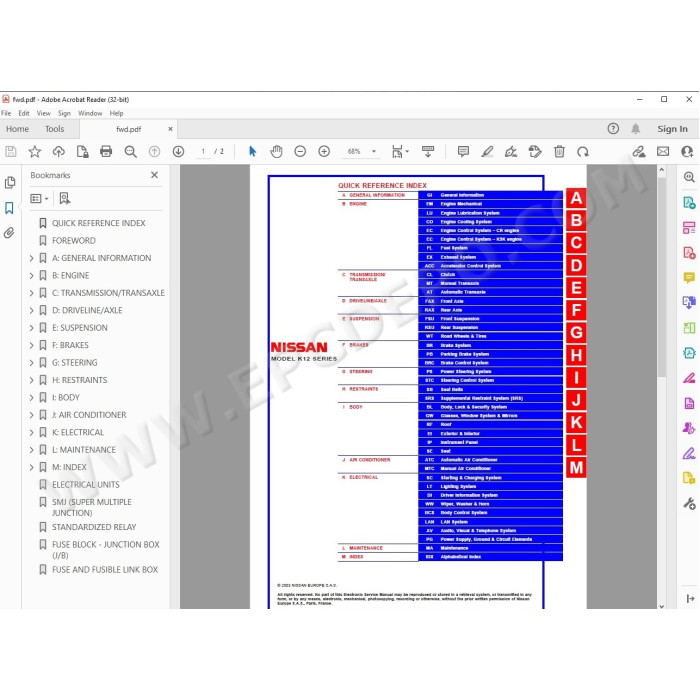Open the ELECTRICAL UNITS bookmark
The image size is (700, 700).
[86, 485]
